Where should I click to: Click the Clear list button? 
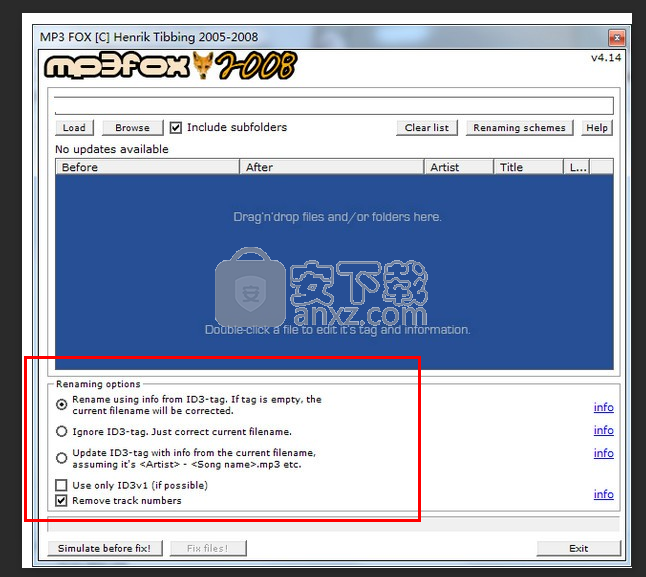[x=426, y=128]
